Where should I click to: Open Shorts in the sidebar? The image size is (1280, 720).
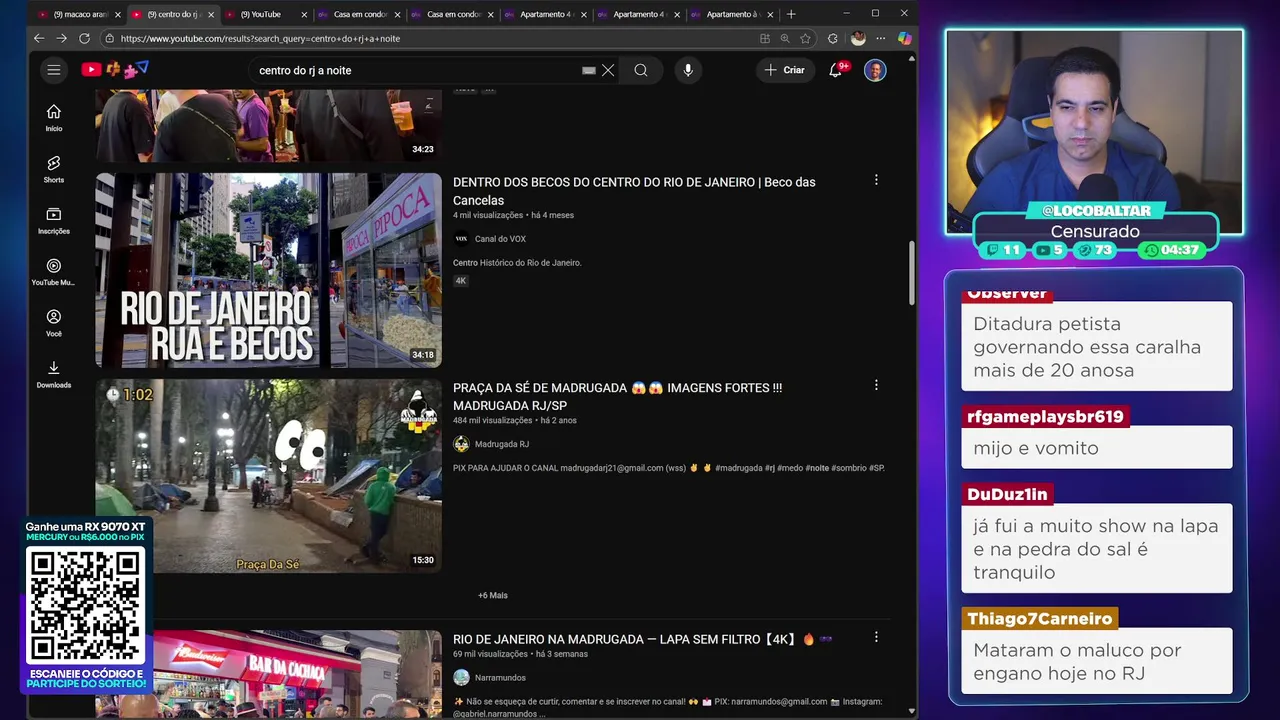click(x=54, y=169)
